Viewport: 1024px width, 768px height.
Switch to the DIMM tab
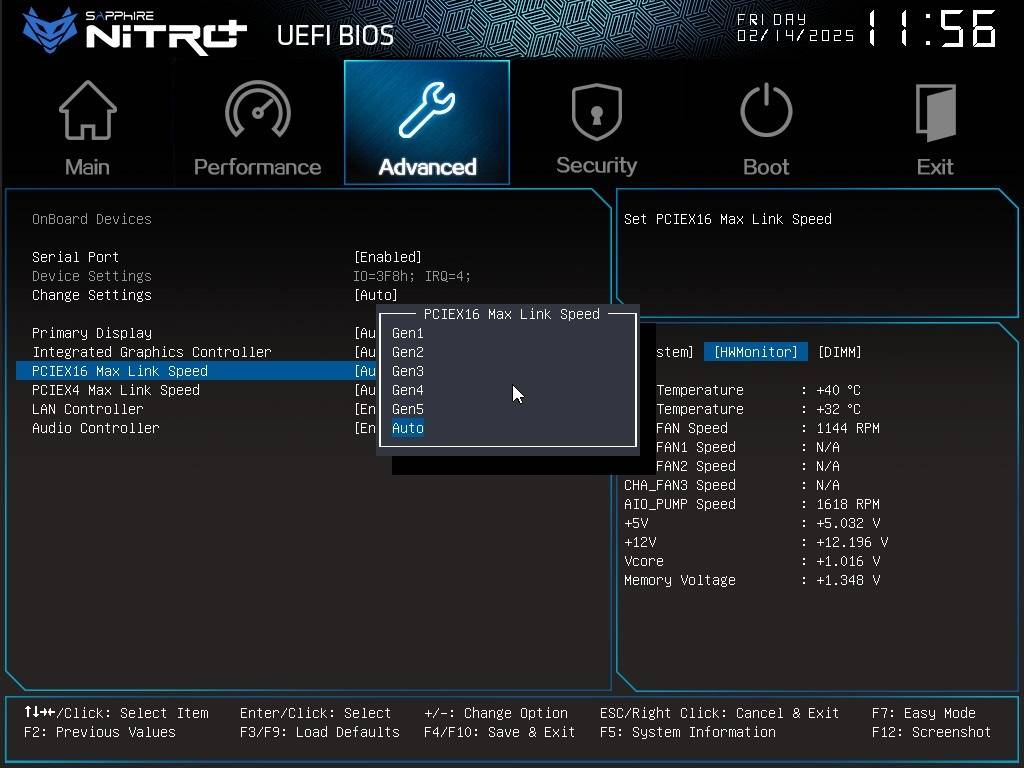(x=839, y=352)
